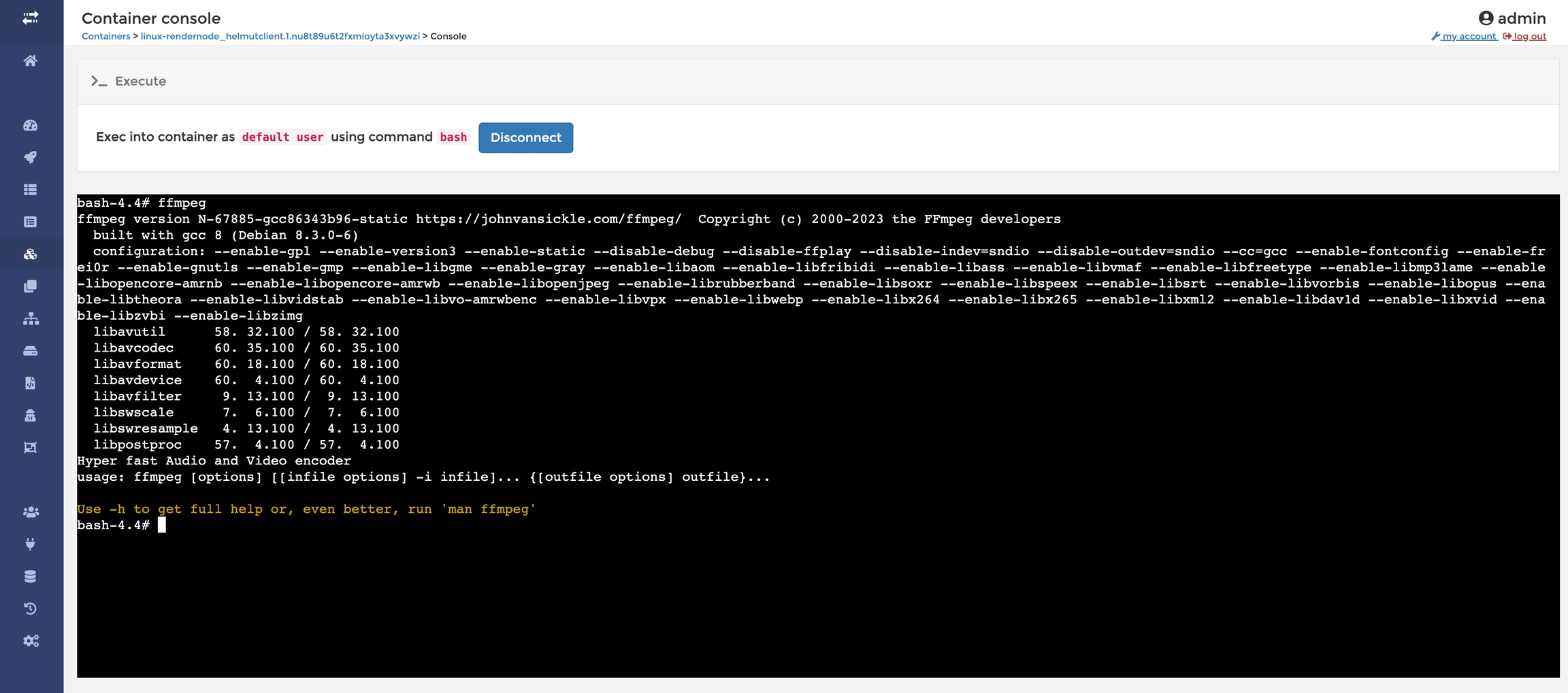The height and width of the screenshot is (693, 1568).
Task: Open Endpoints plug icon
Action: (30, 544)
